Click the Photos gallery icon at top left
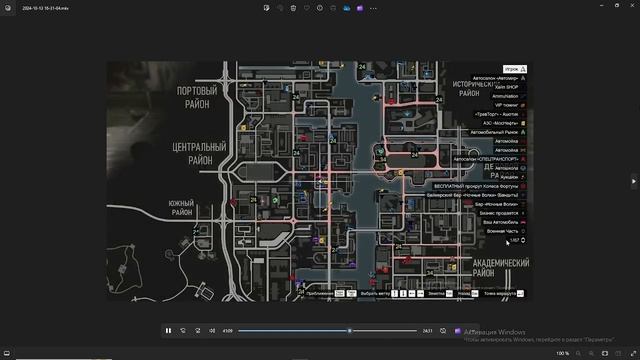The image size is (640, 360). click(8, 8)
